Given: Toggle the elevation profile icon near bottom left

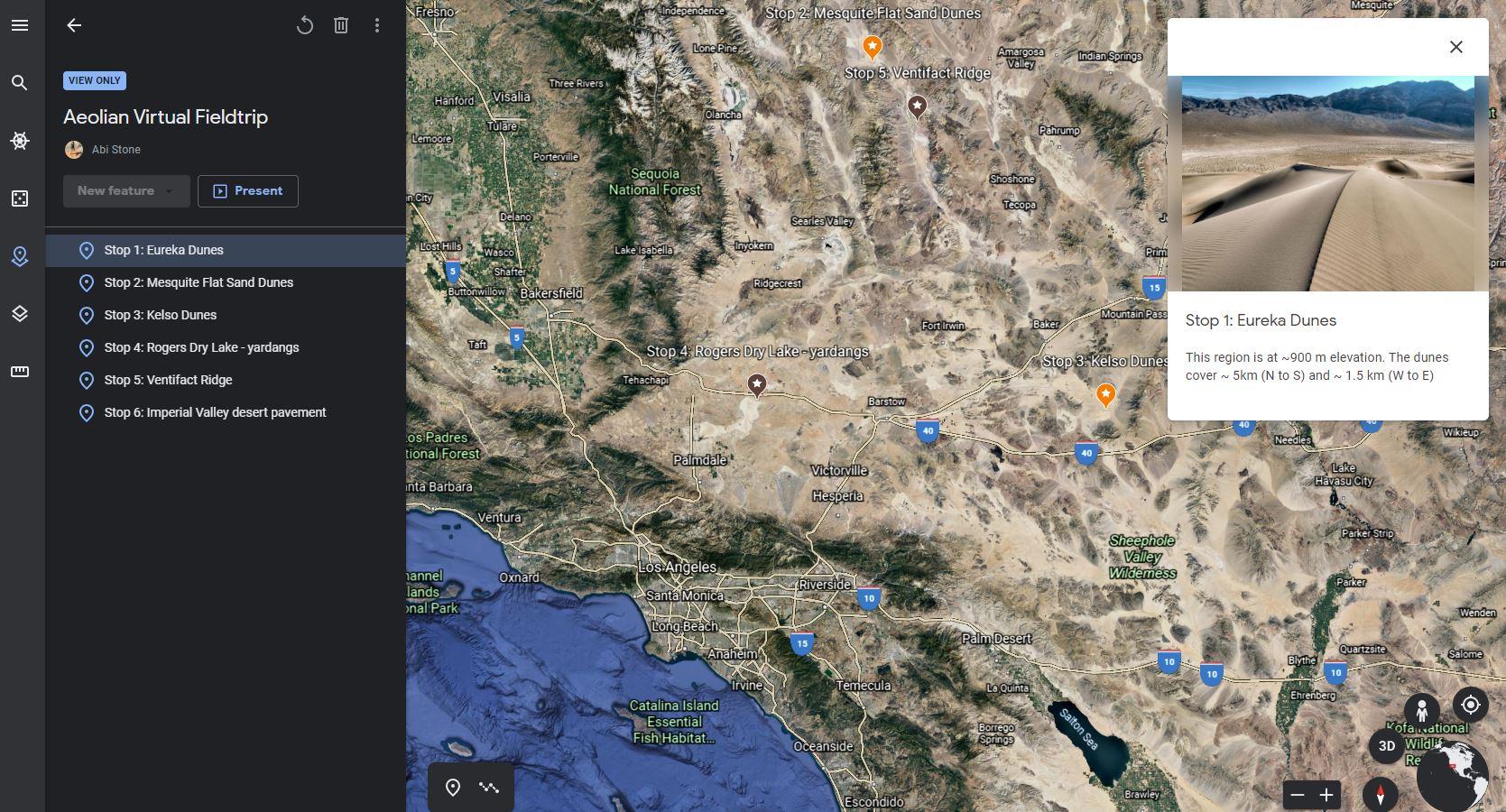Looking at the screenshot, I should 488,787.
